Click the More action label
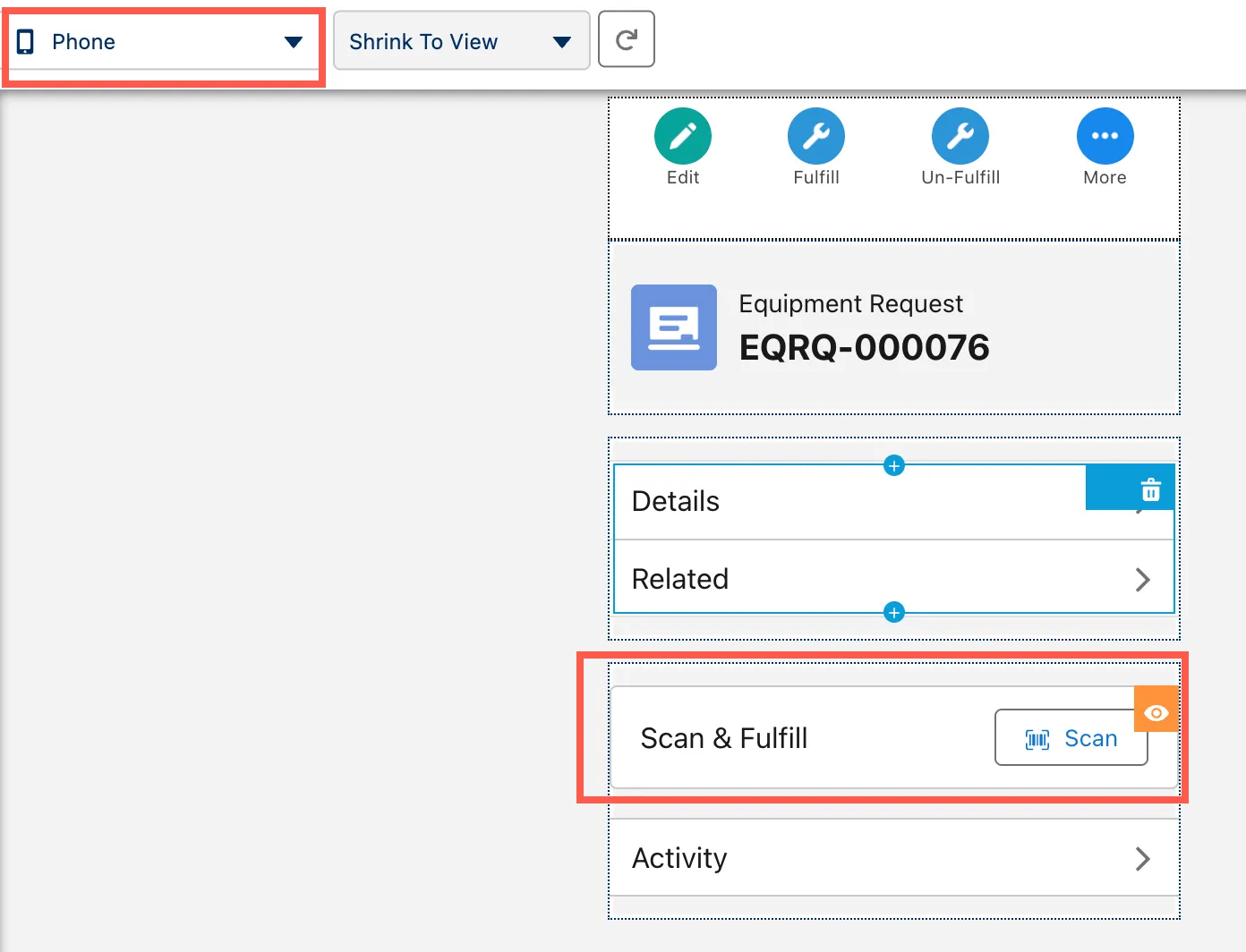The width and height of the screenshot is (1246, 952). point(1105,177)
